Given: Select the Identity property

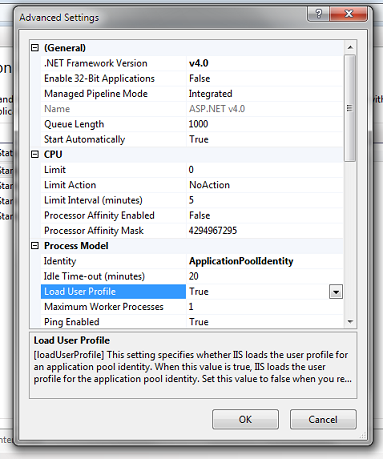Looking at the screenshot, I should point(113,261).
